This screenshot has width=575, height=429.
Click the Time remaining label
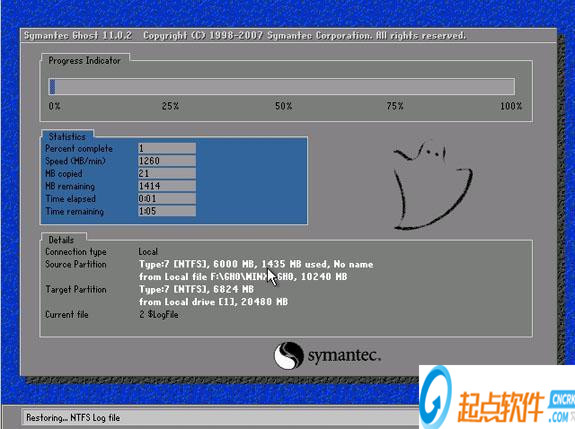[74, 211]
